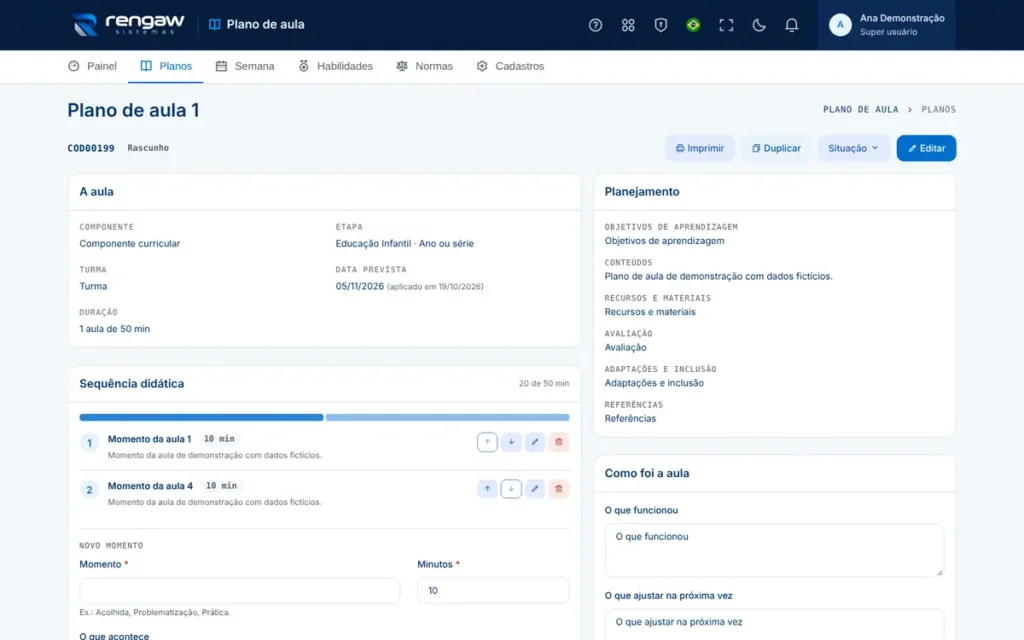1024x640 pixels.
Task: Open the Normas tab
Action: [424, 66]
